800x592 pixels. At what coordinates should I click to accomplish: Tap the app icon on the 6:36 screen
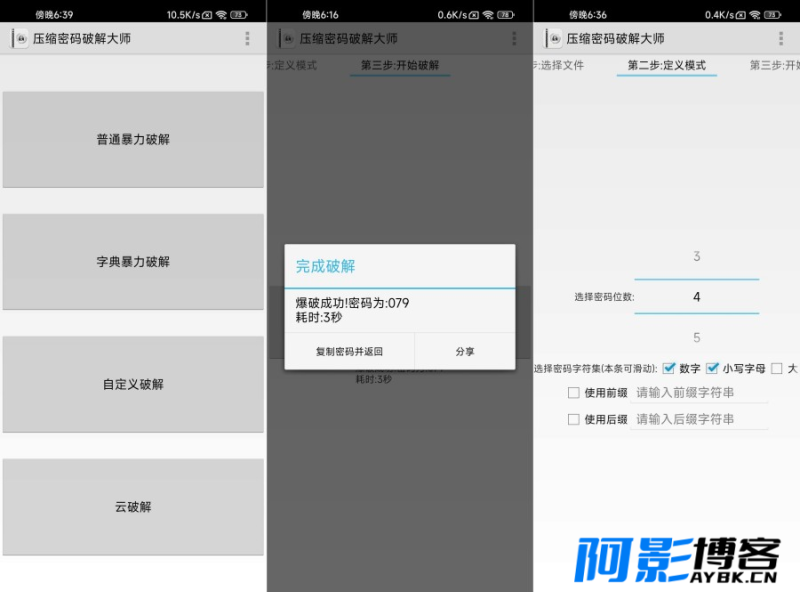click(x=555, y=39)
